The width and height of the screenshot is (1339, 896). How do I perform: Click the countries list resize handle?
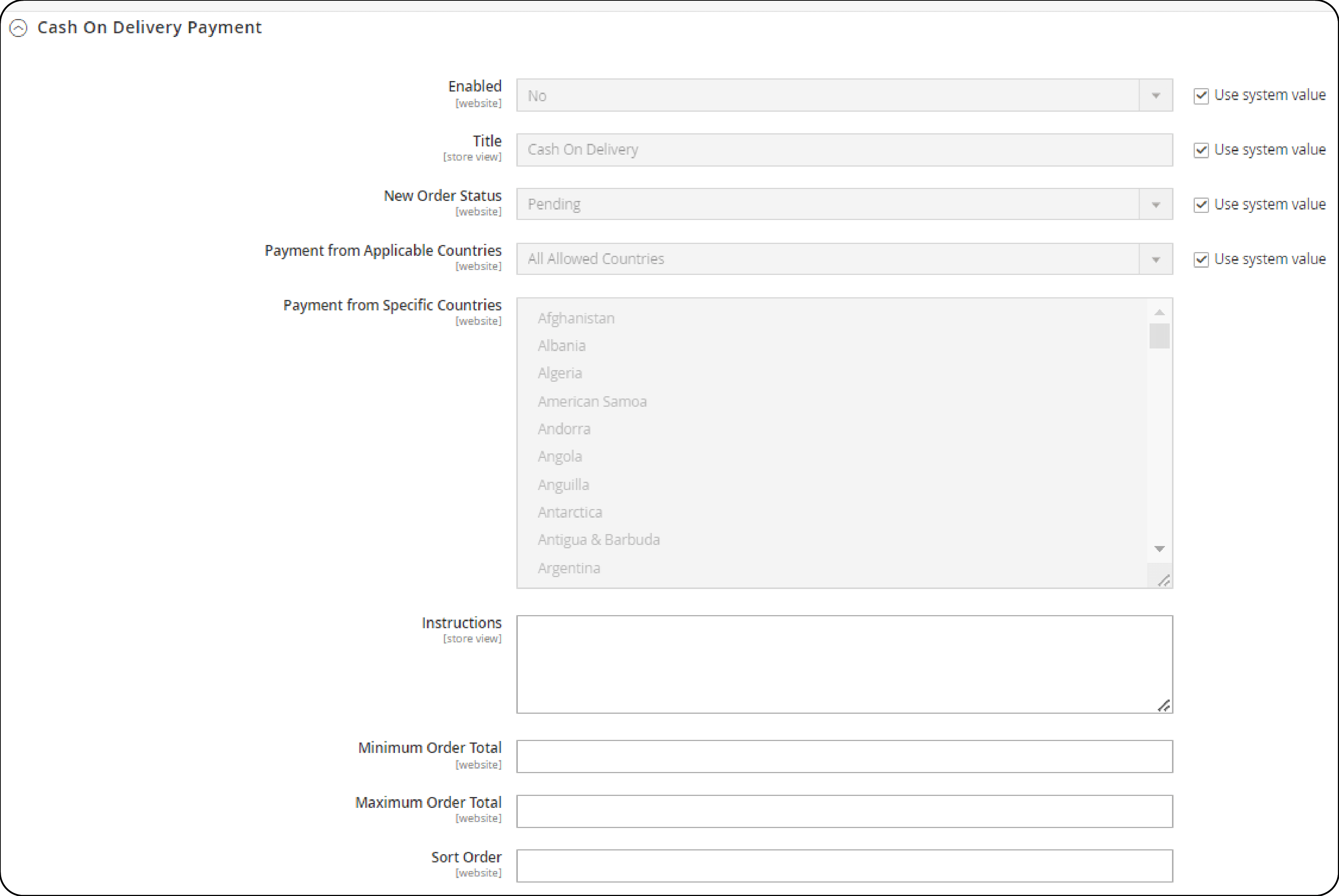(1164, 580)
